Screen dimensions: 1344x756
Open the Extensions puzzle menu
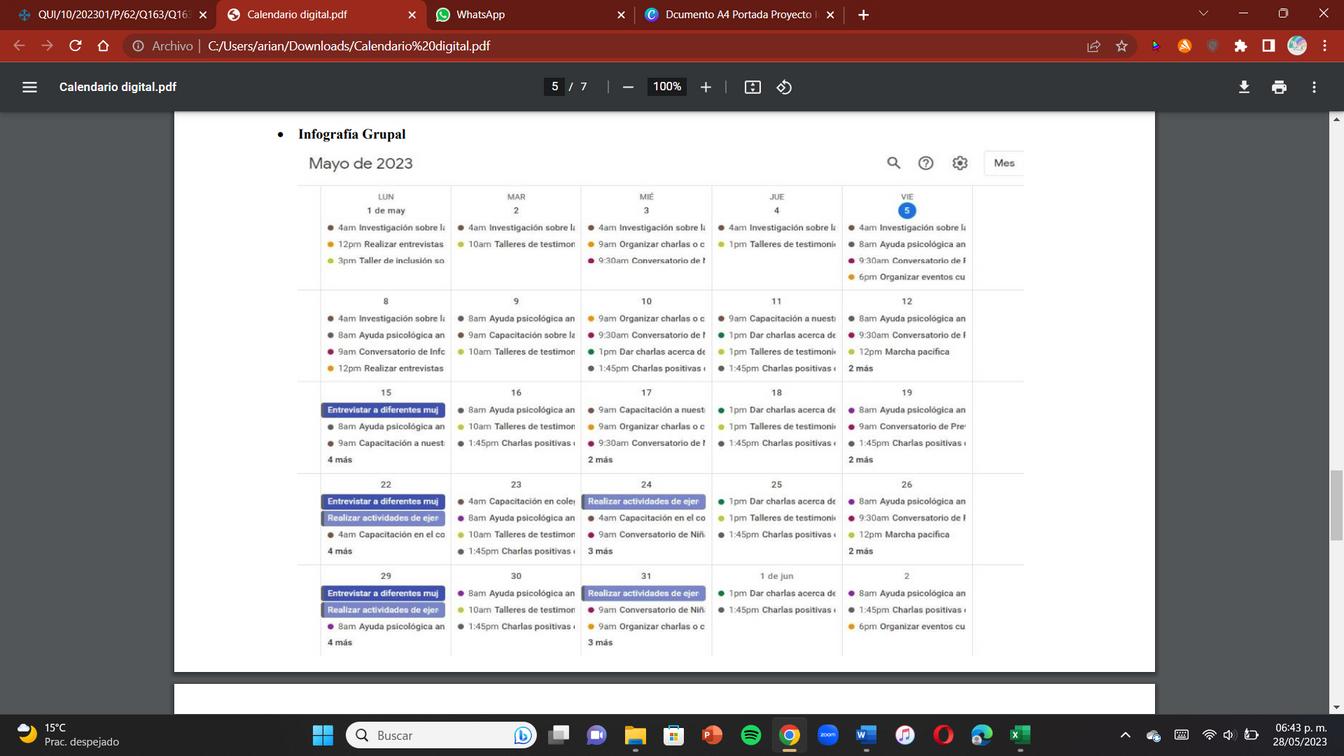[1241, 46]
